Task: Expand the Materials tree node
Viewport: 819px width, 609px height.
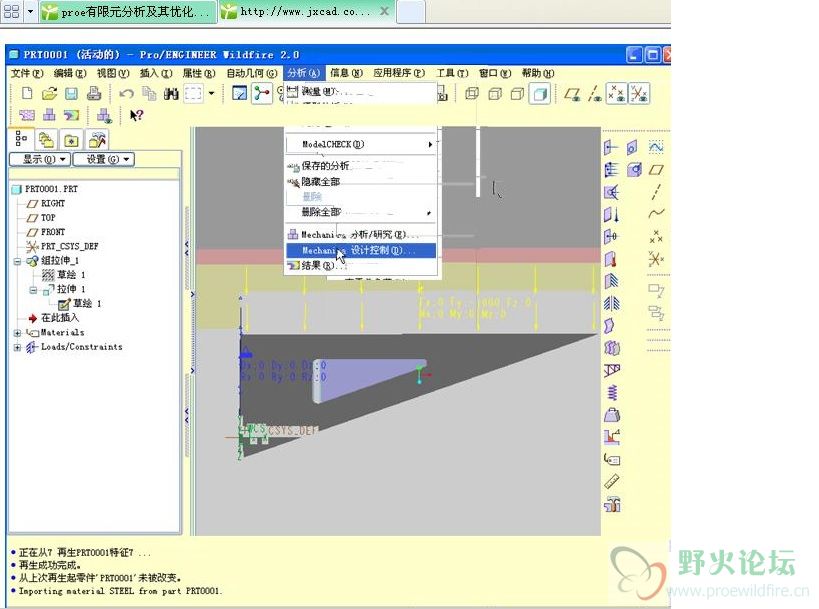Action: pyautogui.click(x=17, y=333)
